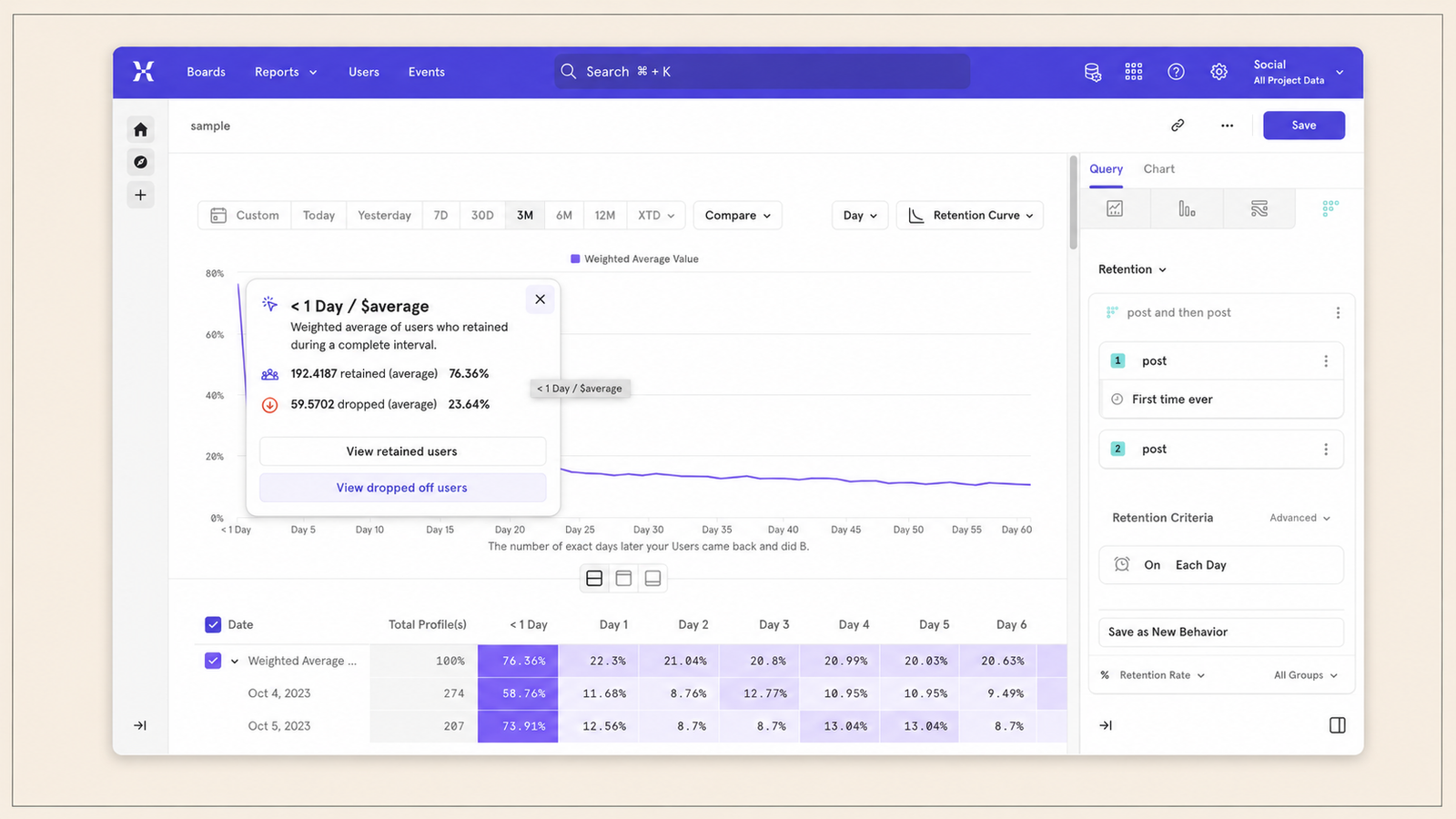Open the Day interval dropdown
The image size is (1456, 819).
(x=860, y=216)
